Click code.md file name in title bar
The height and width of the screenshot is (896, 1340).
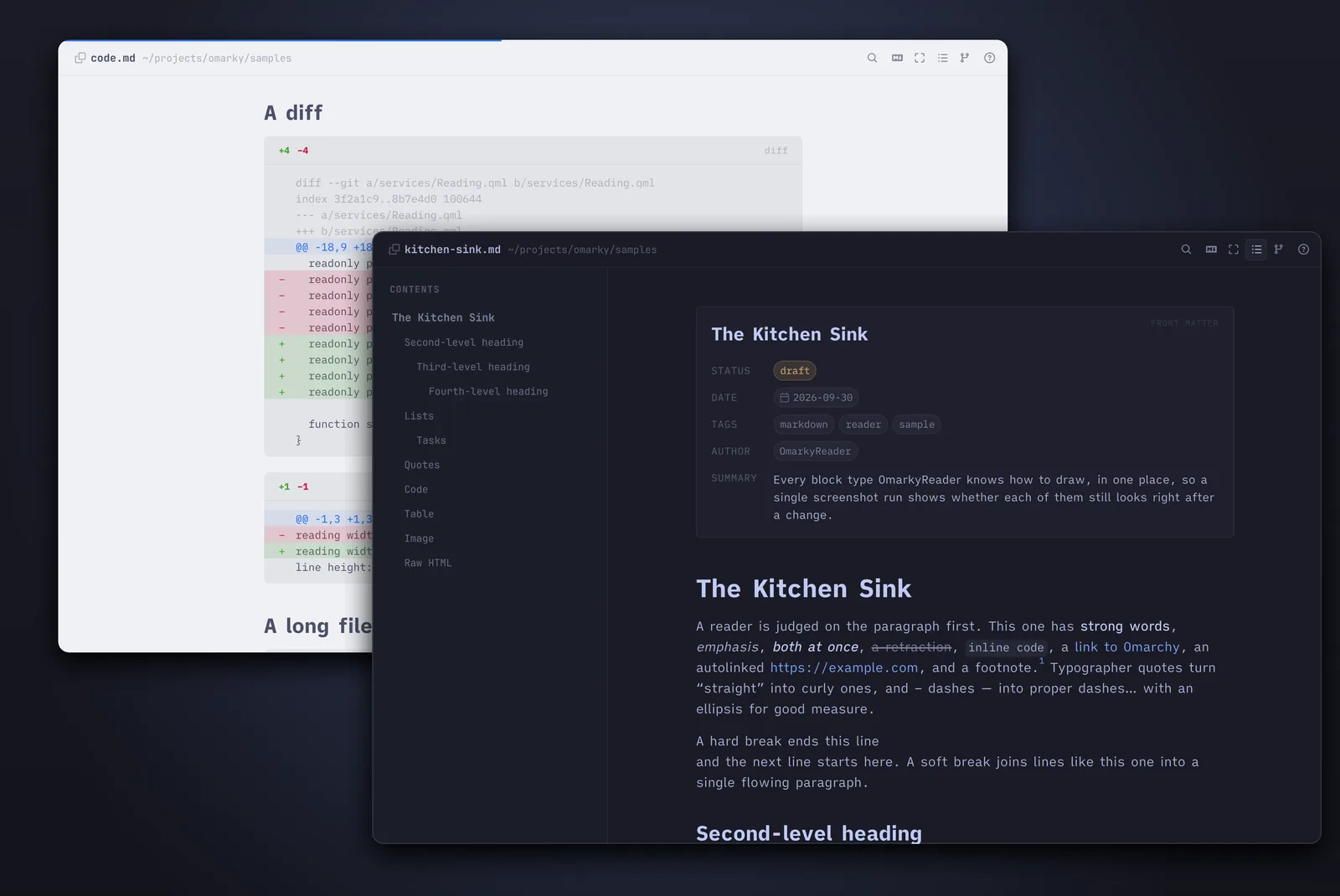(x=113, y=58)
